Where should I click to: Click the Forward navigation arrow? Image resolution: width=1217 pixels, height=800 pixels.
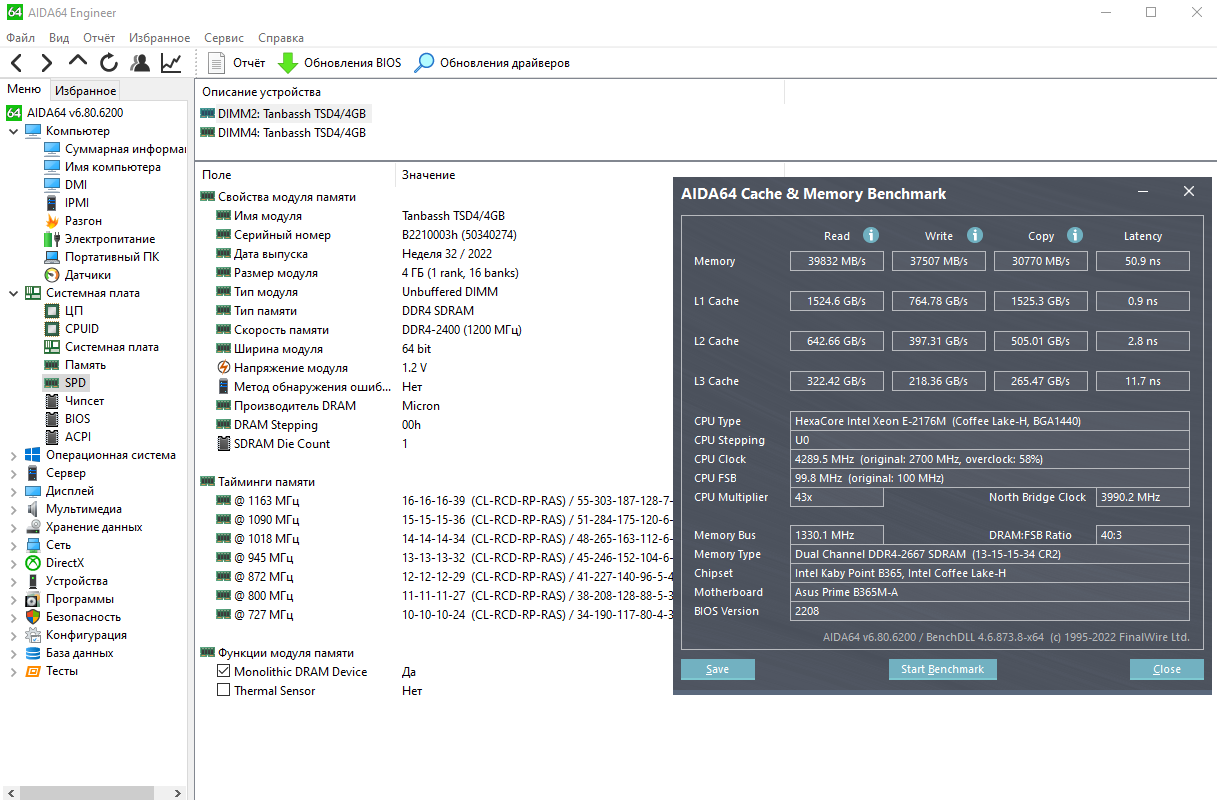47,63
